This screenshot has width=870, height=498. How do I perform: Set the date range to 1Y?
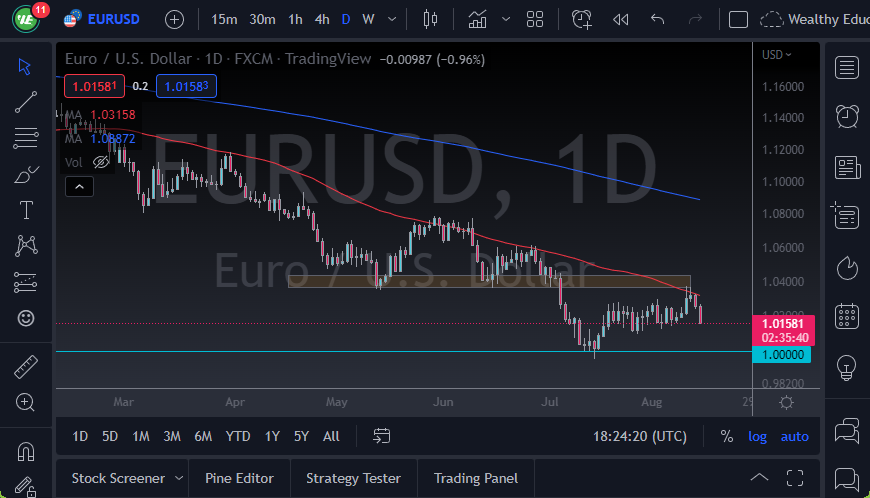(x=272, y=436)
